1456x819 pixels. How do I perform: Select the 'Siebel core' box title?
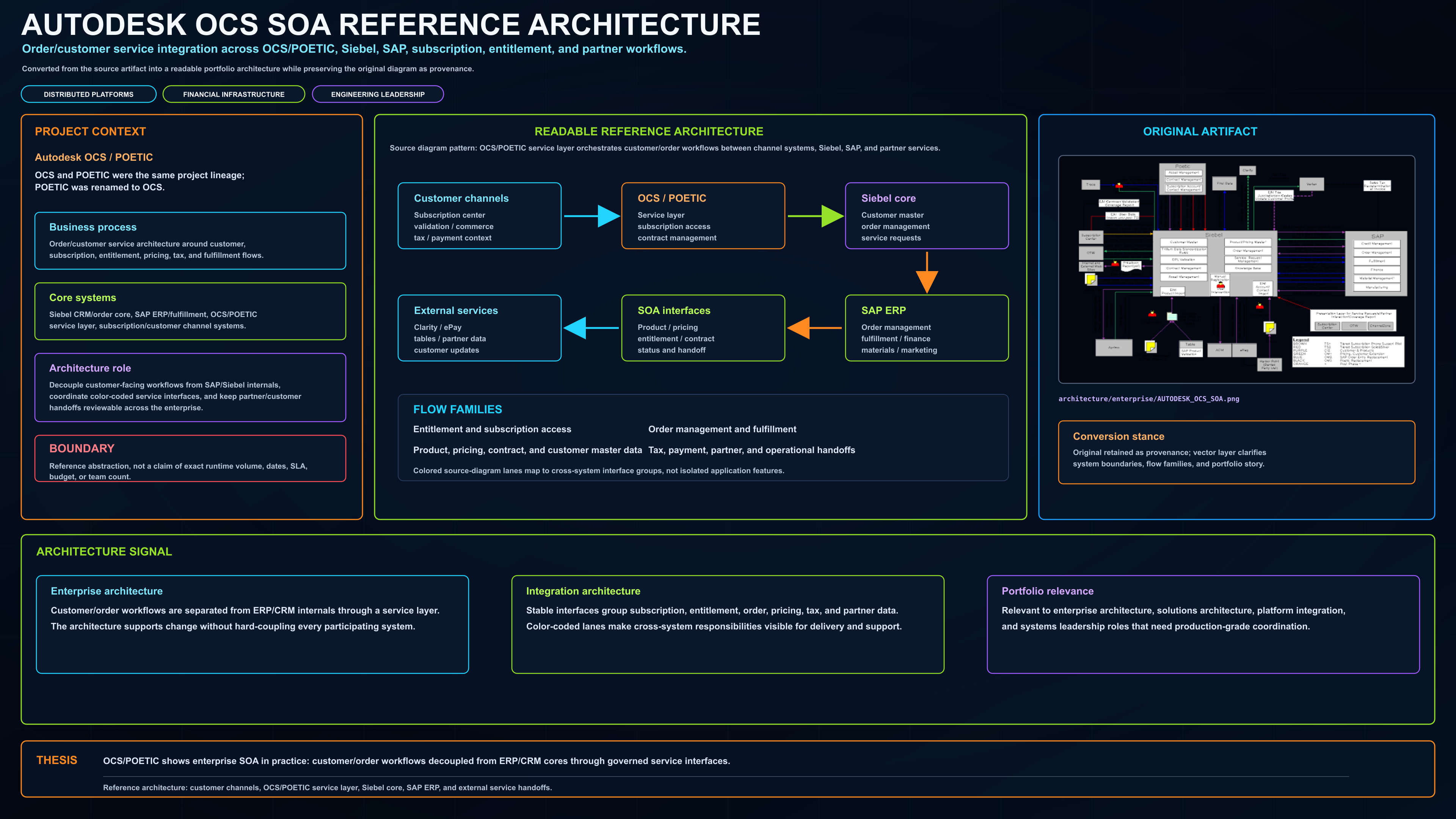[x=888, y=198]
